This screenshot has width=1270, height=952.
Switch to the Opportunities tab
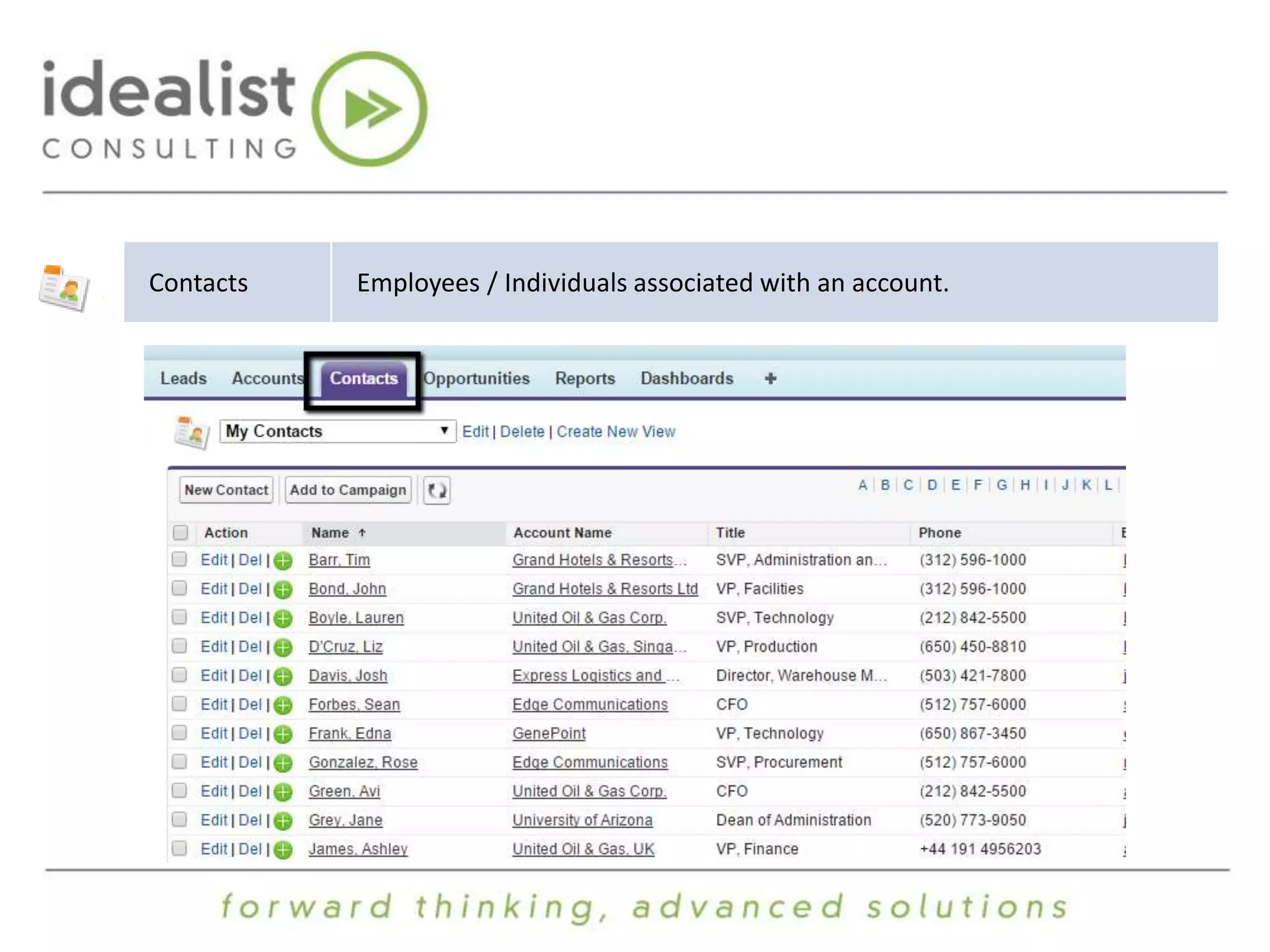476,378
